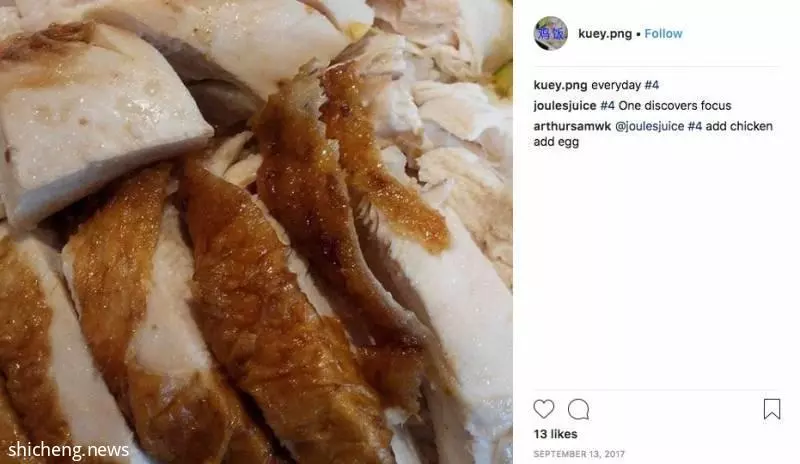Open the @joulesjuice mention
This screenshot has width=800, height=464.
click(x=649, y=126)
